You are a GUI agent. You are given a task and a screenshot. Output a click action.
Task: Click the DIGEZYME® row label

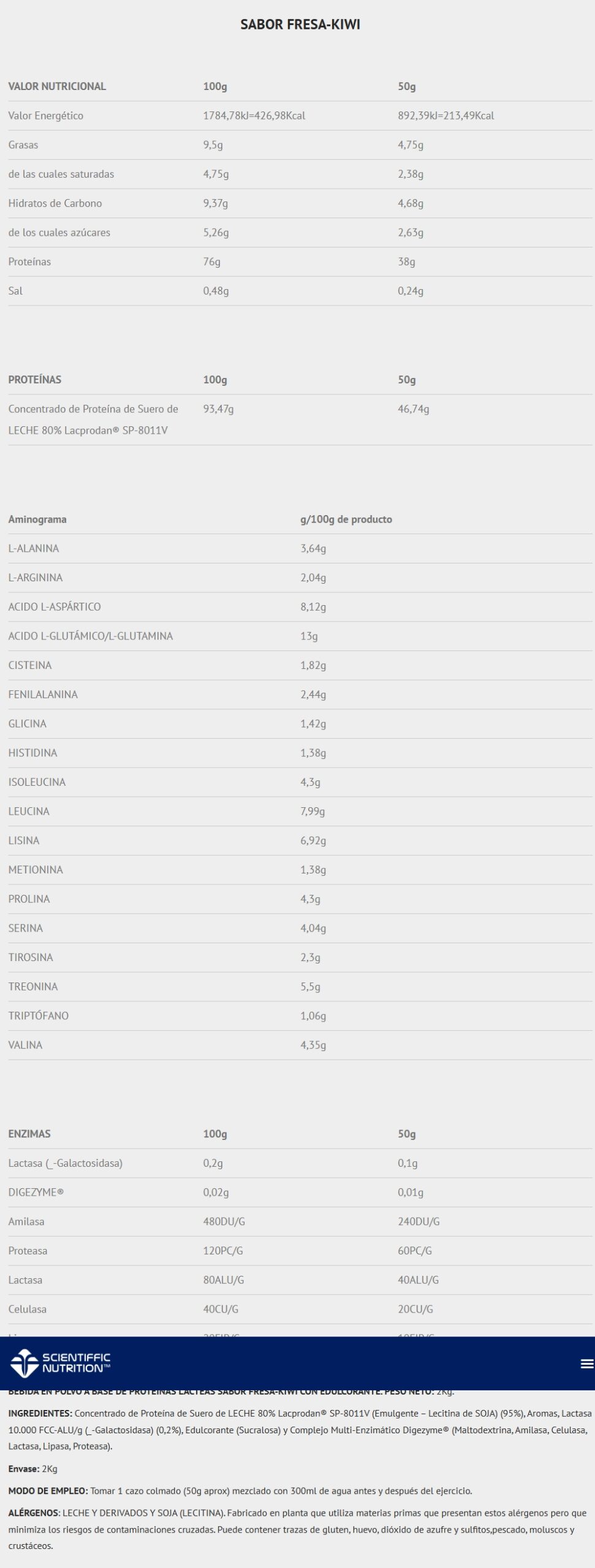[36, 1192]
